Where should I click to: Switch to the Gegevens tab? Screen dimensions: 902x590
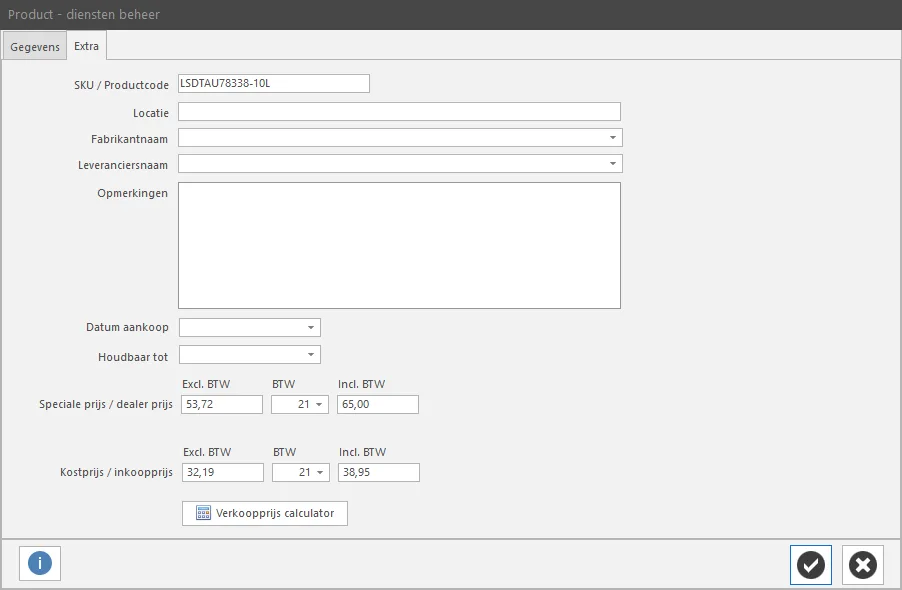click(35, 47)
